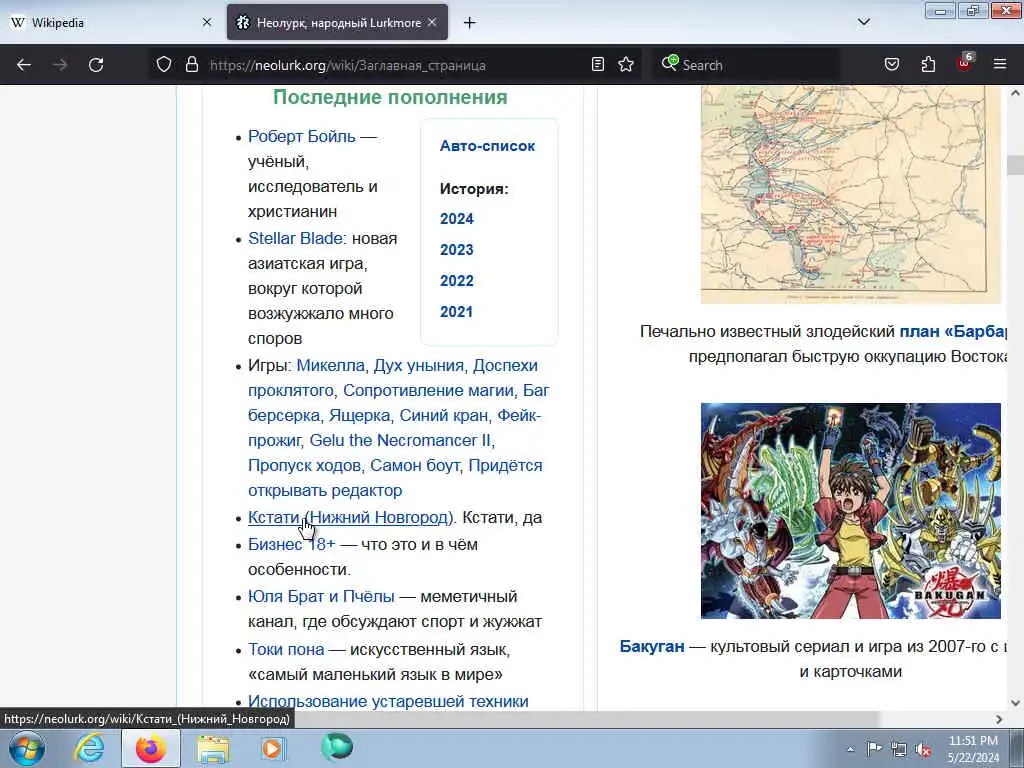Open the Синий кран link
Viewport: 1024px width, 768px height.
443,415
